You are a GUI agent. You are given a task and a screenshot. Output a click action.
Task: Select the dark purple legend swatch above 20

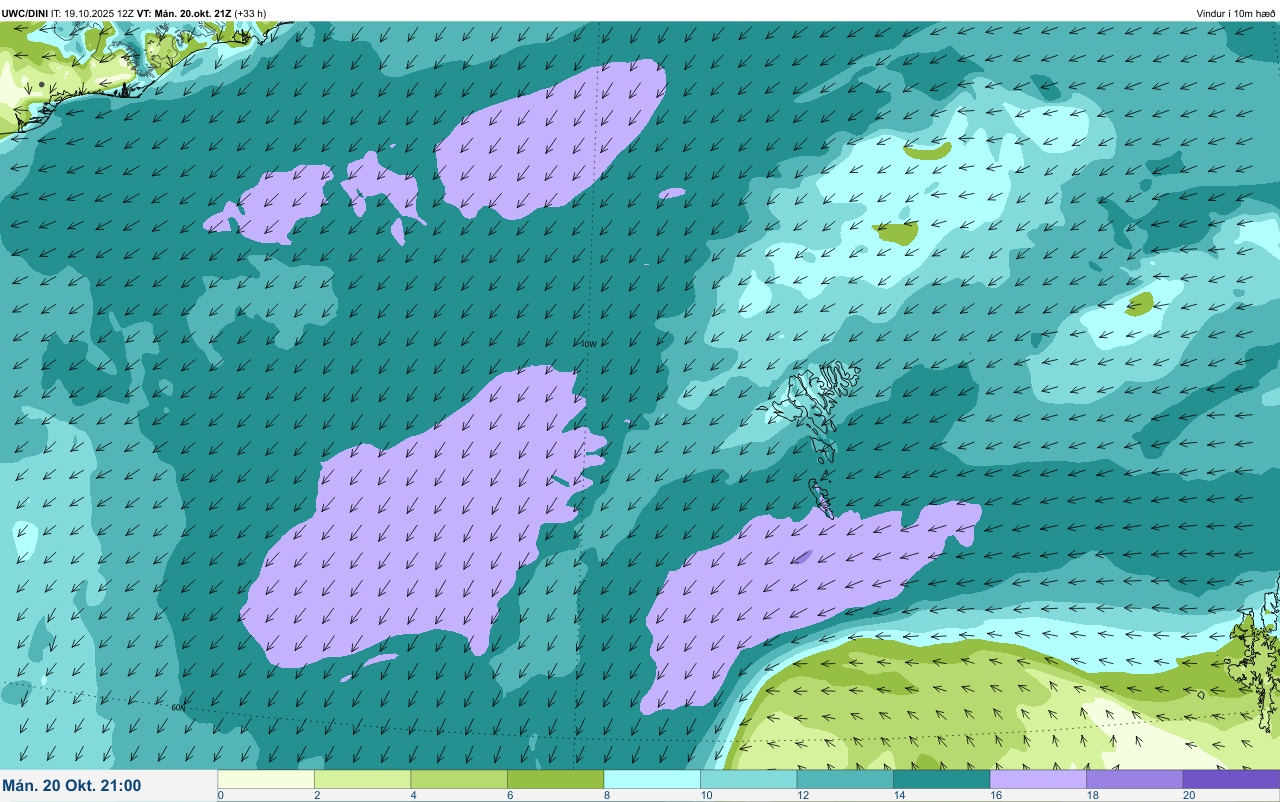(x=1231, y=779)
